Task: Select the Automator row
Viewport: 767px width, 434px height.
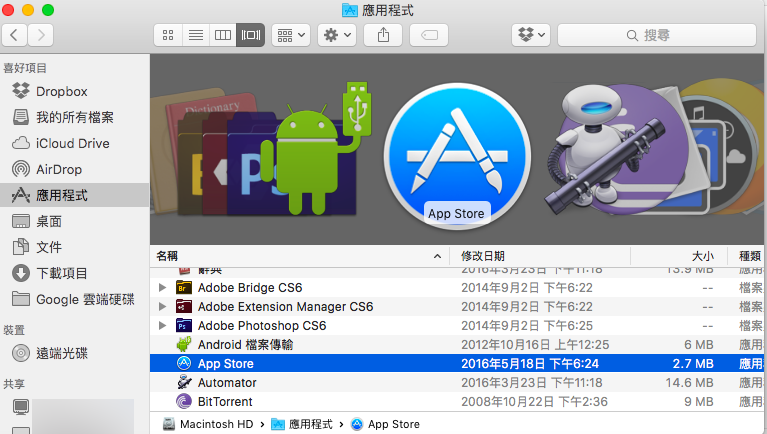Action: tap(458, 383)
